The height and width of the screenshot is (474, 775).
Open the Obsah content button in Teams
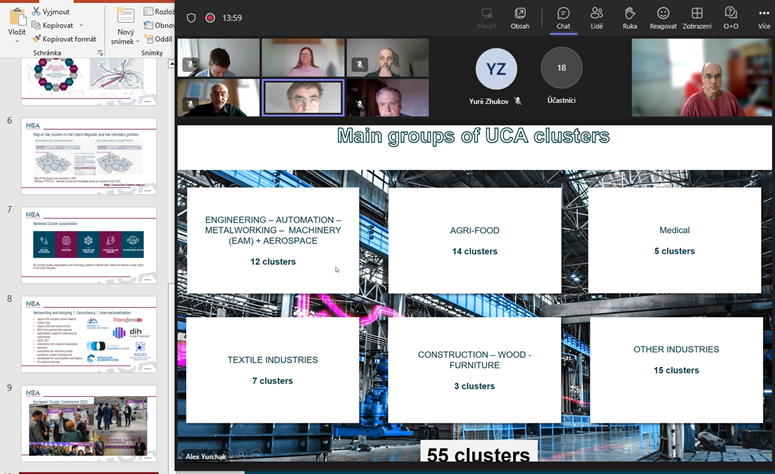point(520,18)
